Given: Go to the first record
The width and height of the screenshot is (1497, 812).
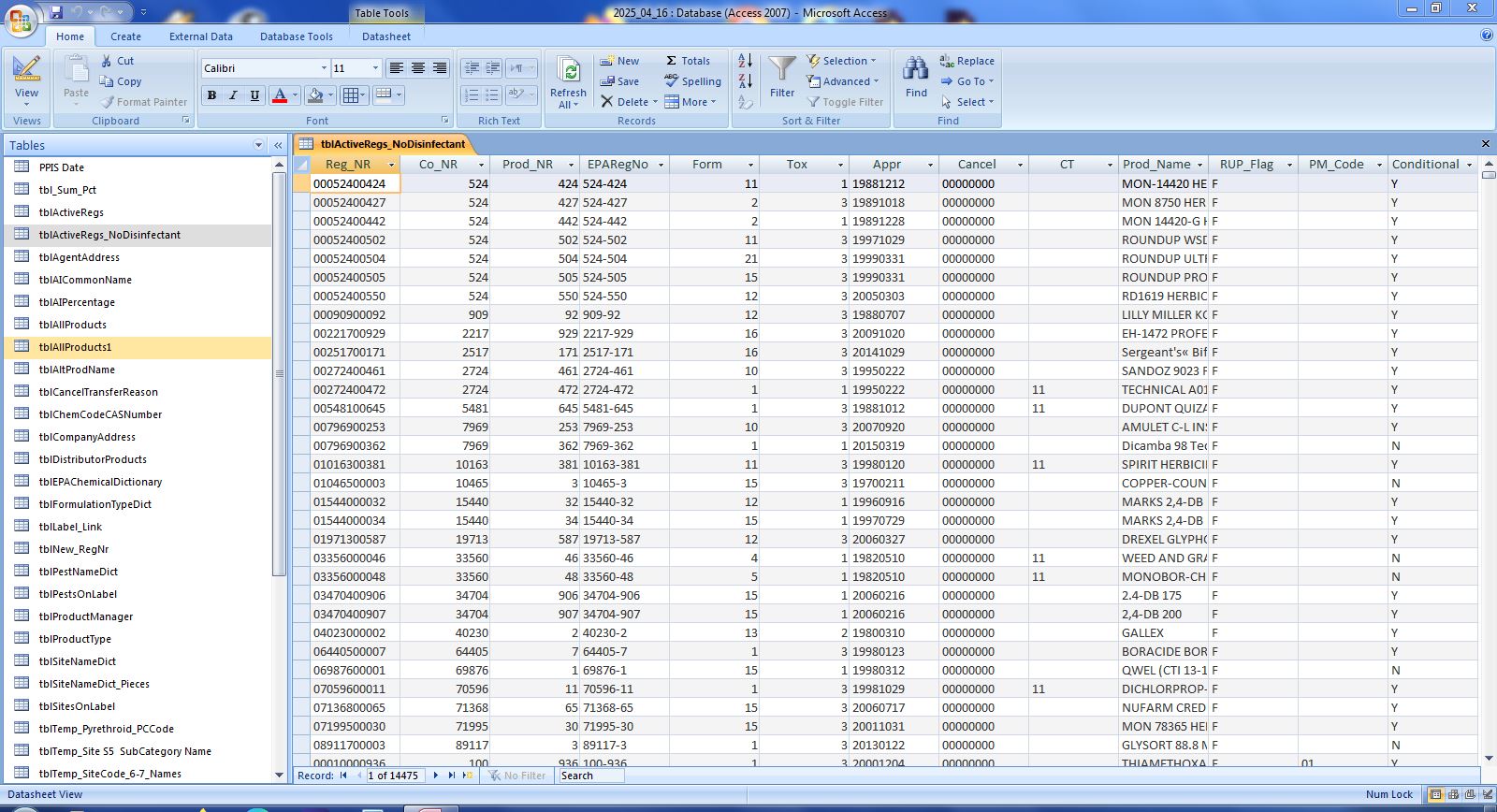Looking at the screenshot, I should click(343, 776).
